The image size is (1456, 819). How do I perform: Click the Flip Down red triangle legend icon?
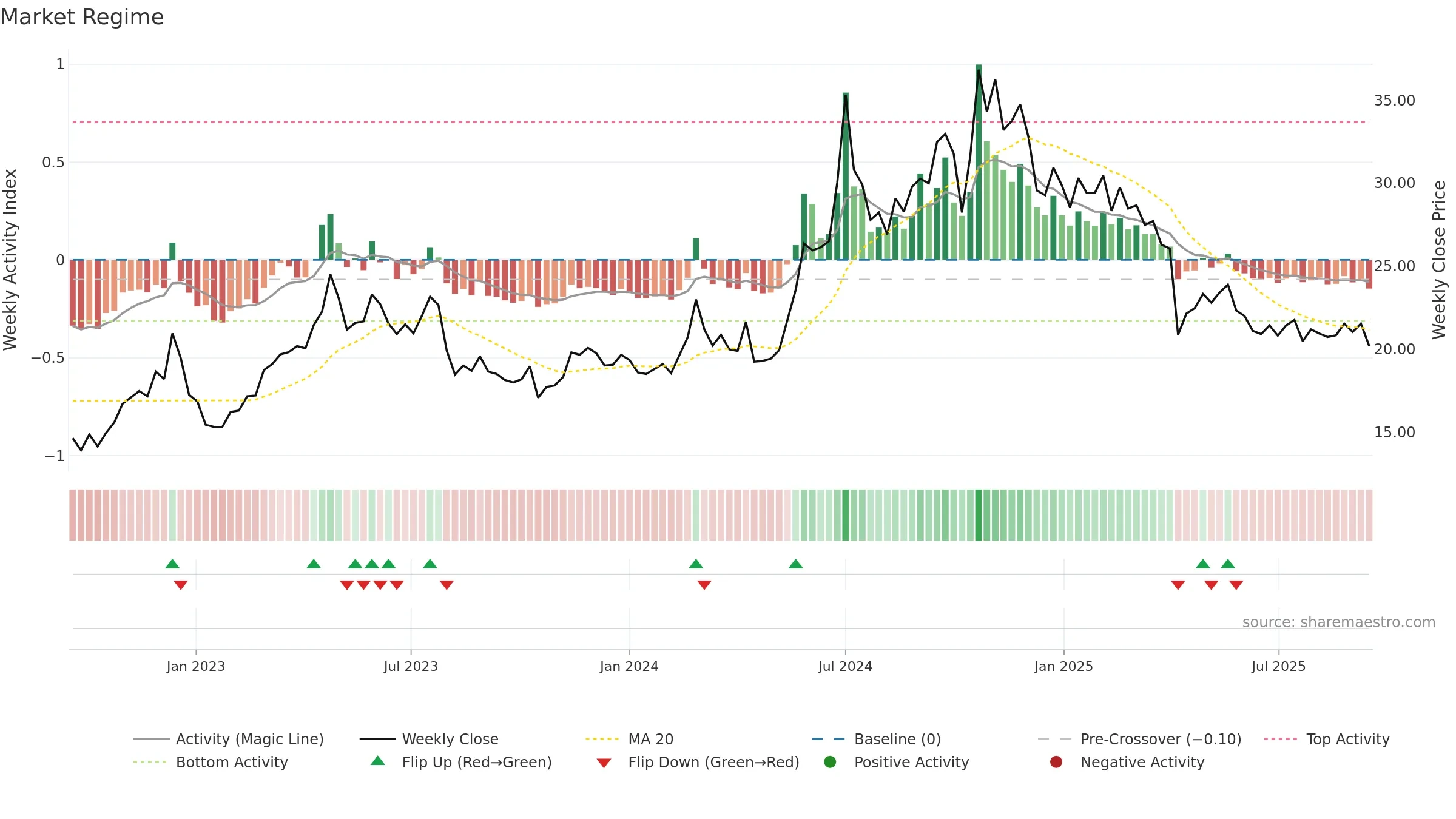(604, 763)
